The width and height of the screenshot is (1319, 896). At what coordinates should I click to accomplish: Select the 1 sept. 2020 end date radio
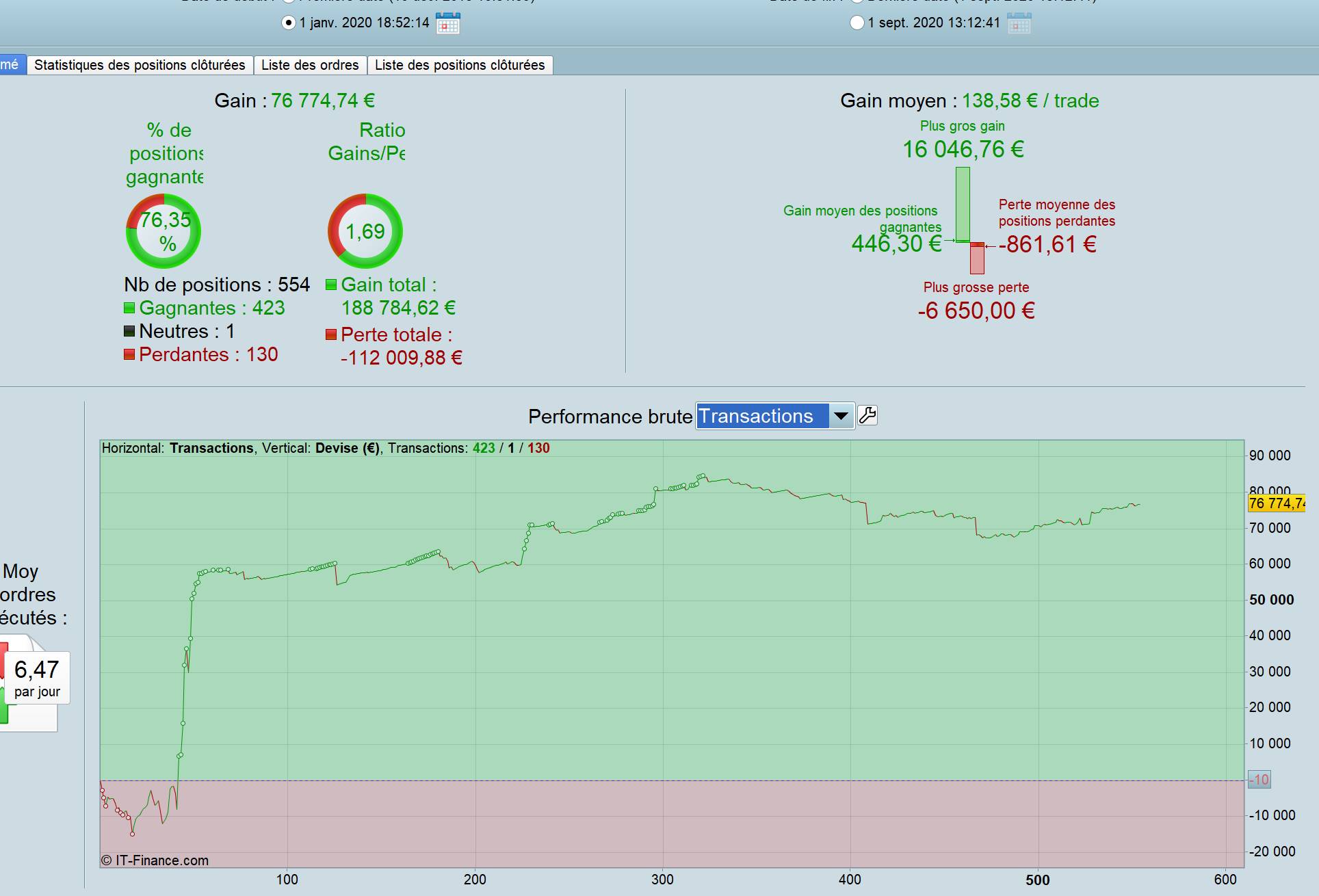tap(857, 23)
